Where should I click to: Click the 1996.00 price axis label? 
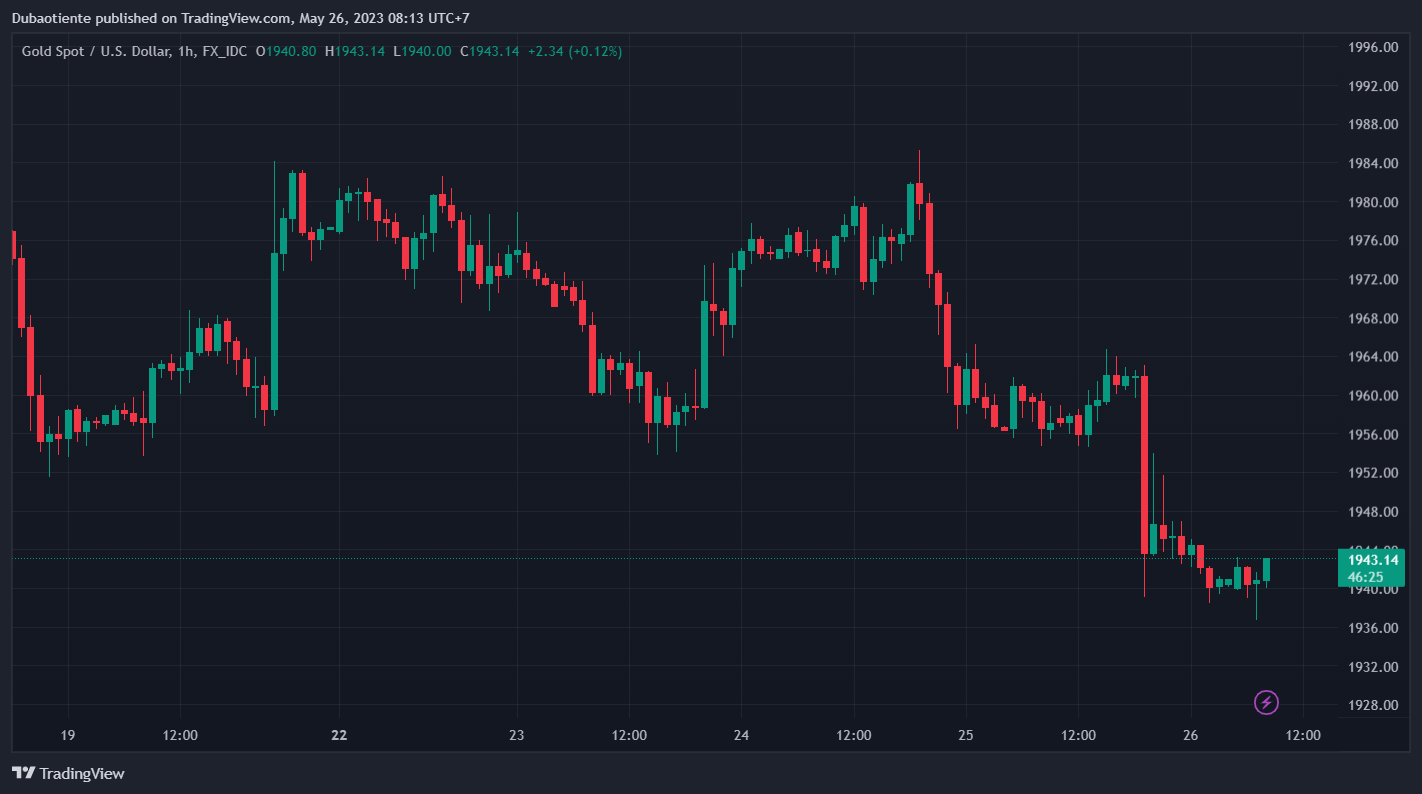click(x=1372, y=47)
